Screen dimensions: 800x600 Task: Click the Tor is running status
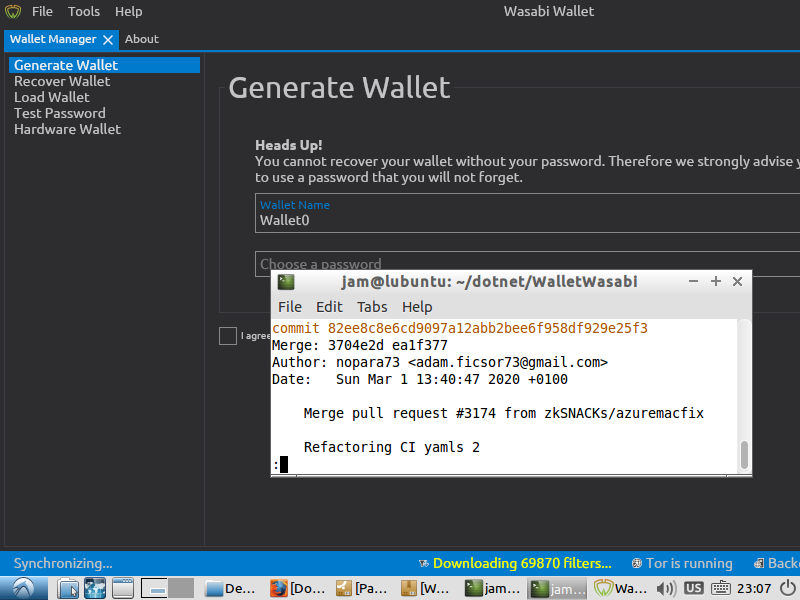coord(689,563)
